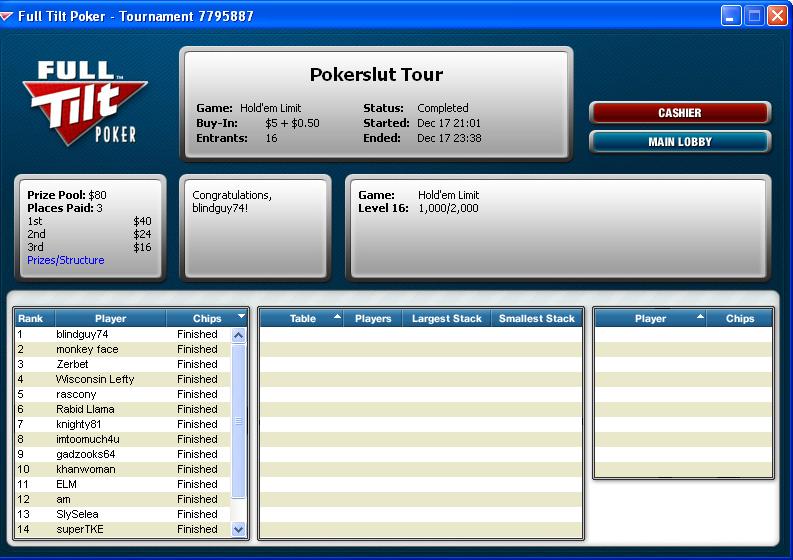Select player knighty81 row
This screenshot has height=560, width=793.
pyautogui.click(x=123, y=424)
